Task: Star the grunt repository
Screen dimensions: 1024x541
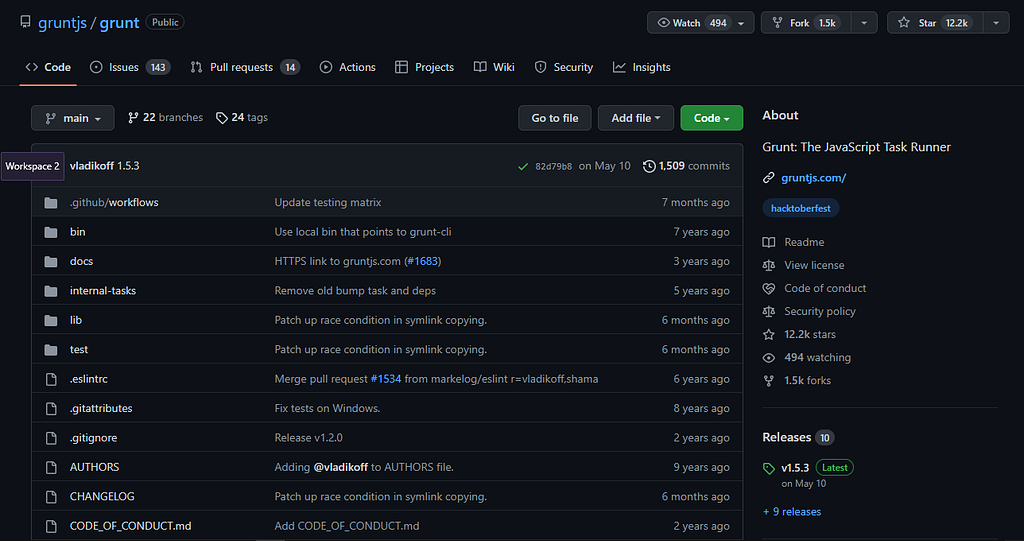Action: pyautogui.click(x=935, y=23)
